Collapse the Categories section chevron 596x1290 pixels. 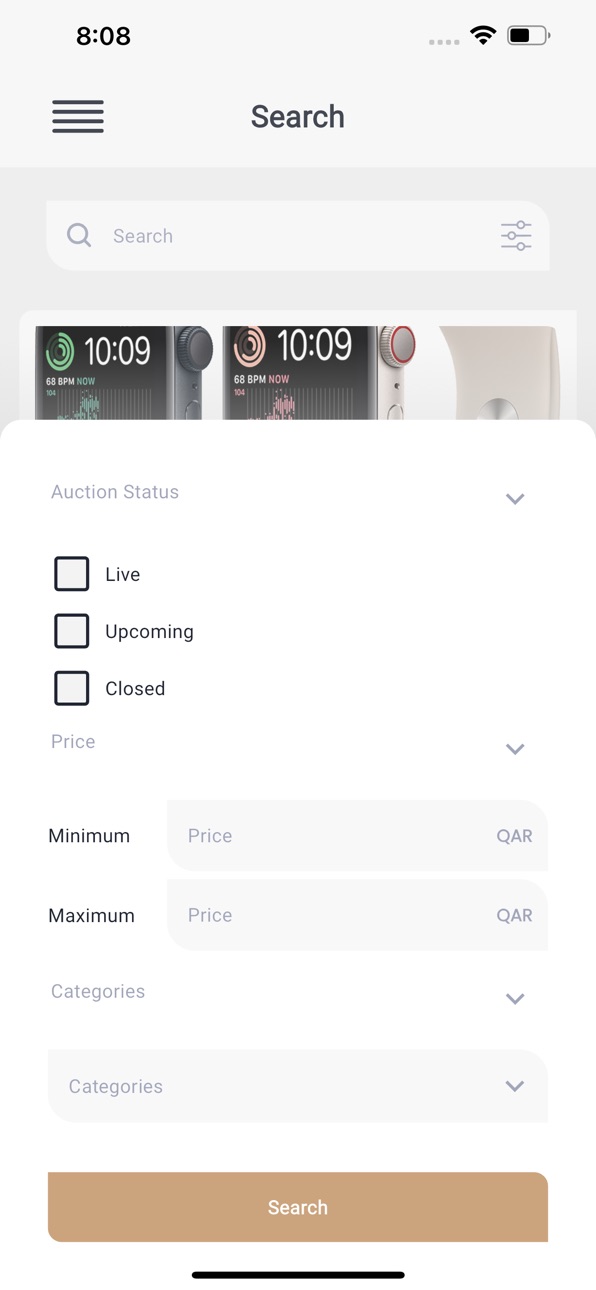pyautogui.click(x=515, y=999)
